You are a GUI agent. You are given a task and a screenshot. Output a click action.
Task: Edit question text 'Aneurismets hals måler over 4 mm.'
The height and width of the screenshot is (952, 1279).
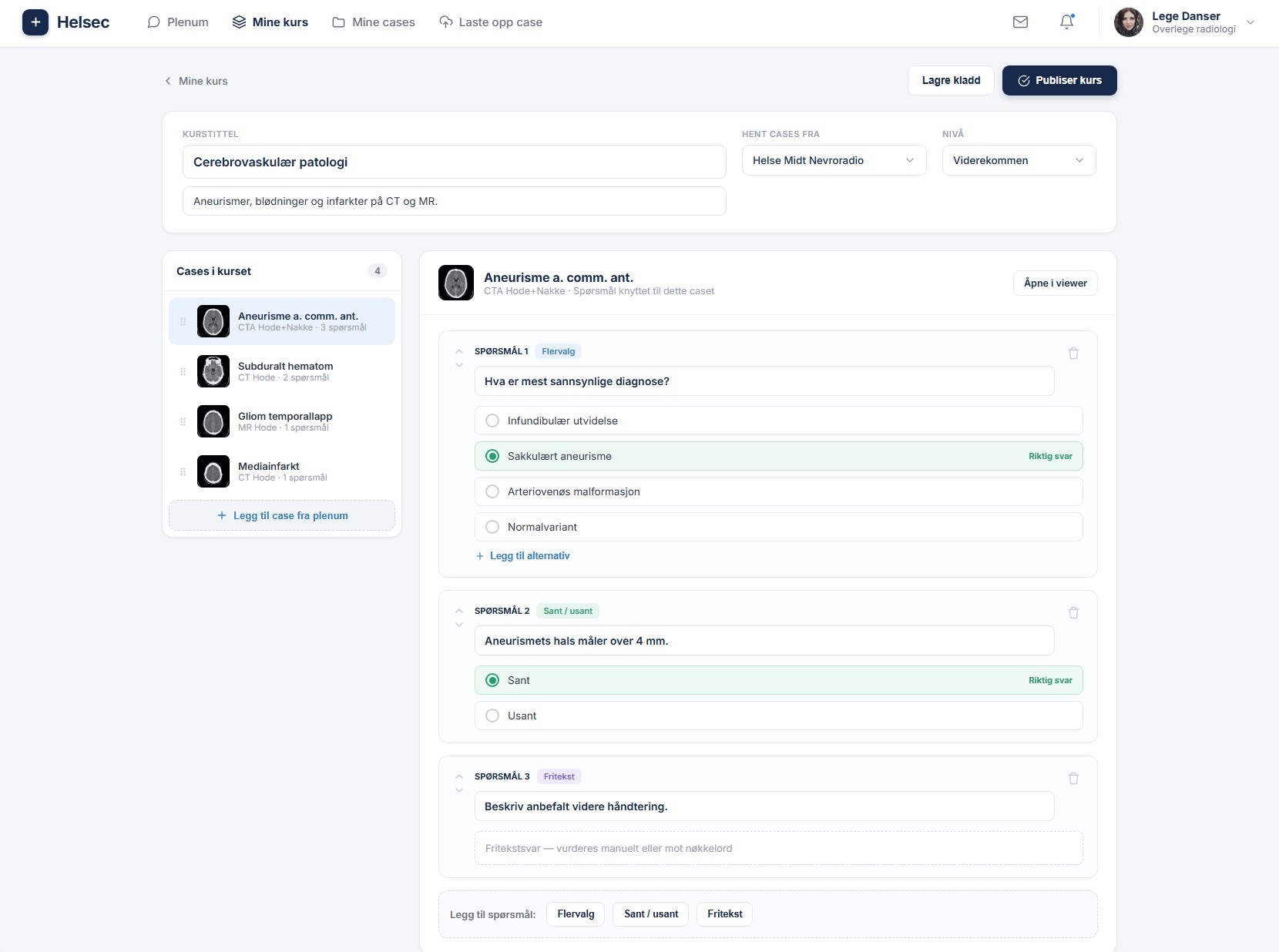(764, 641)
